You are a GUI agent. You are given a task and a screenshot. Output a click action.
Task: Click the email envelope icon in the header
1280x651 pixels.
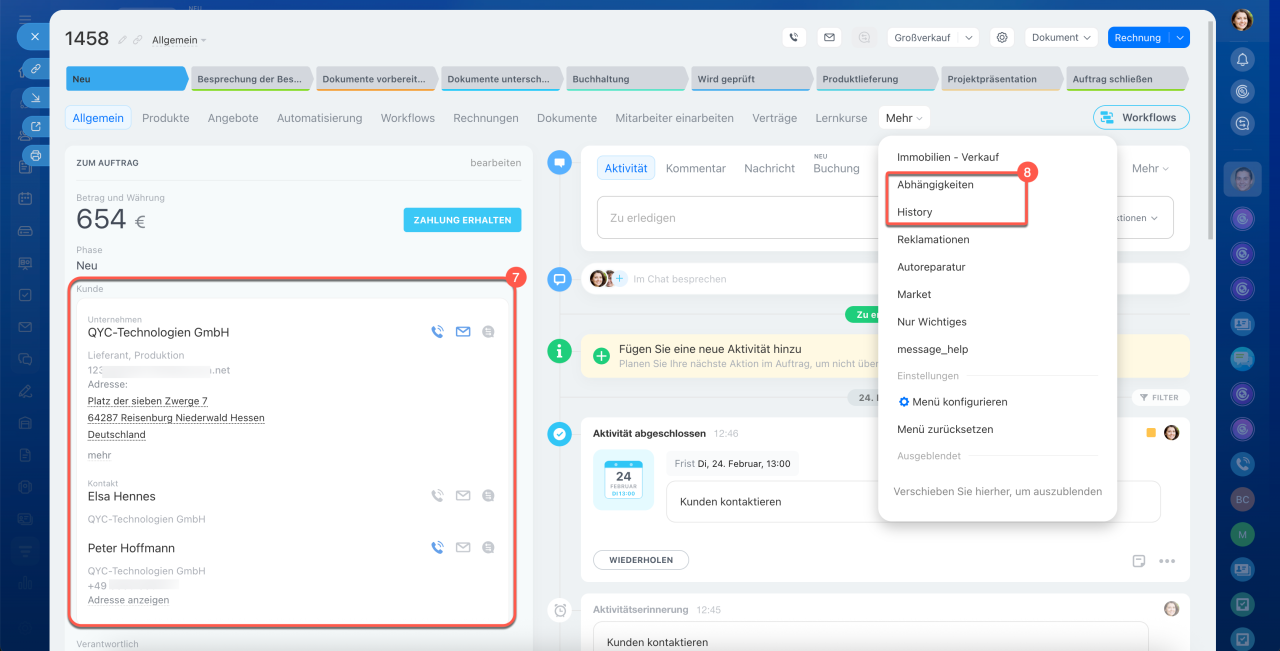pos(828,38)
